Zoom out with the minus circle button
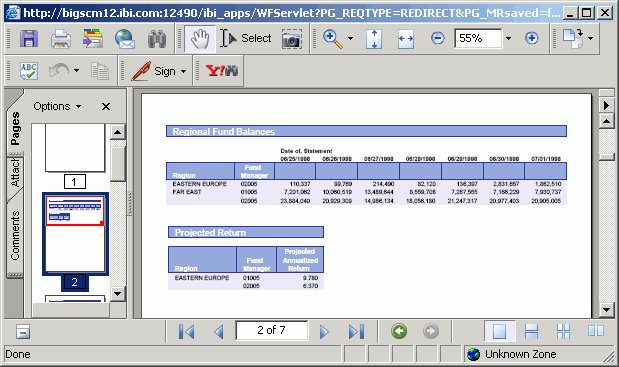619x367 pixels. tap(437, 38)
